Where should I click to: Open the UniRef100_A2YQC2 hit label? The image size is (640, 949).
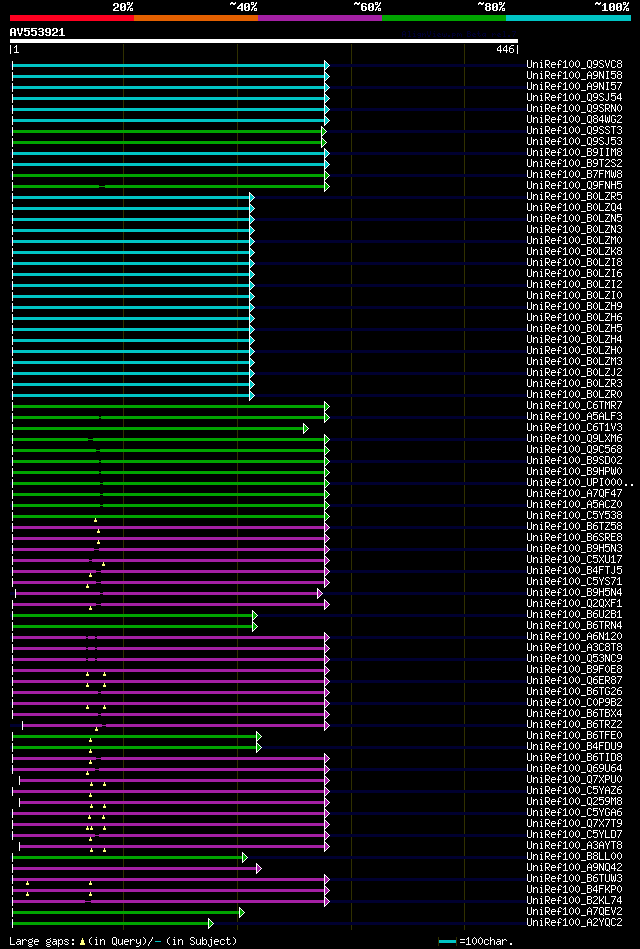coord(575,922)
